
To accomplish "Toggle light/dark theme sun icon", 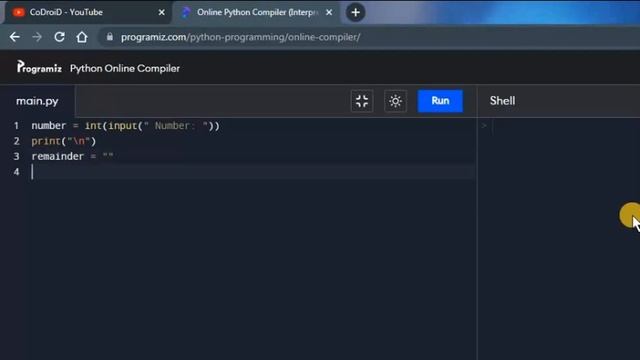I will tap(395, 101).
